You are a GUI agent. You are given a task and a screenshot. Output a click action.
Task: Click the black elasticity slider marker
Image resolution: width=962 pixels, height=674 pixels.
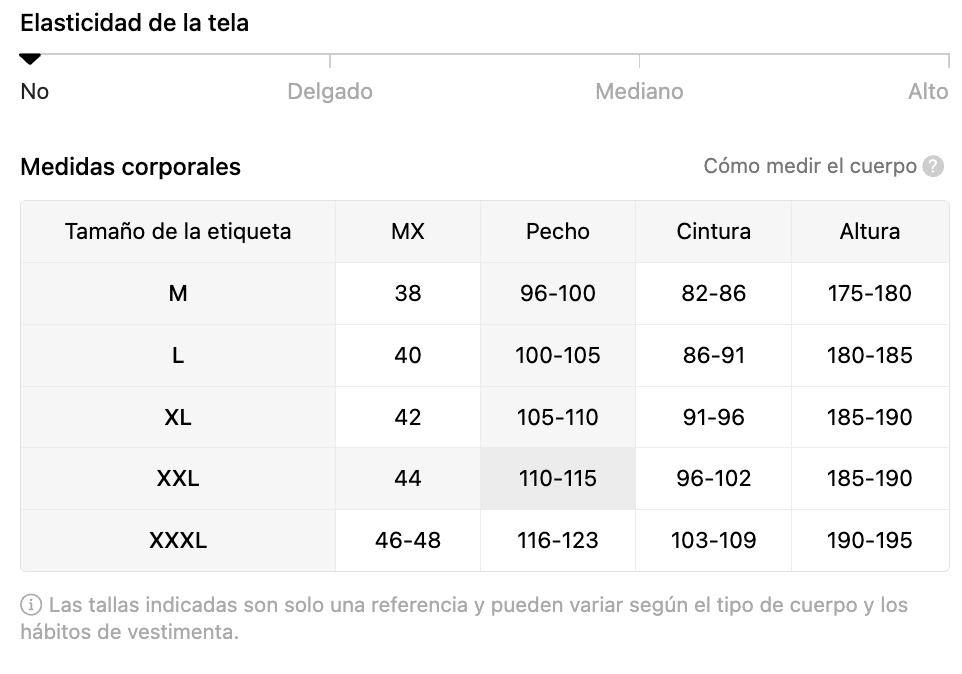click(29, 59)
